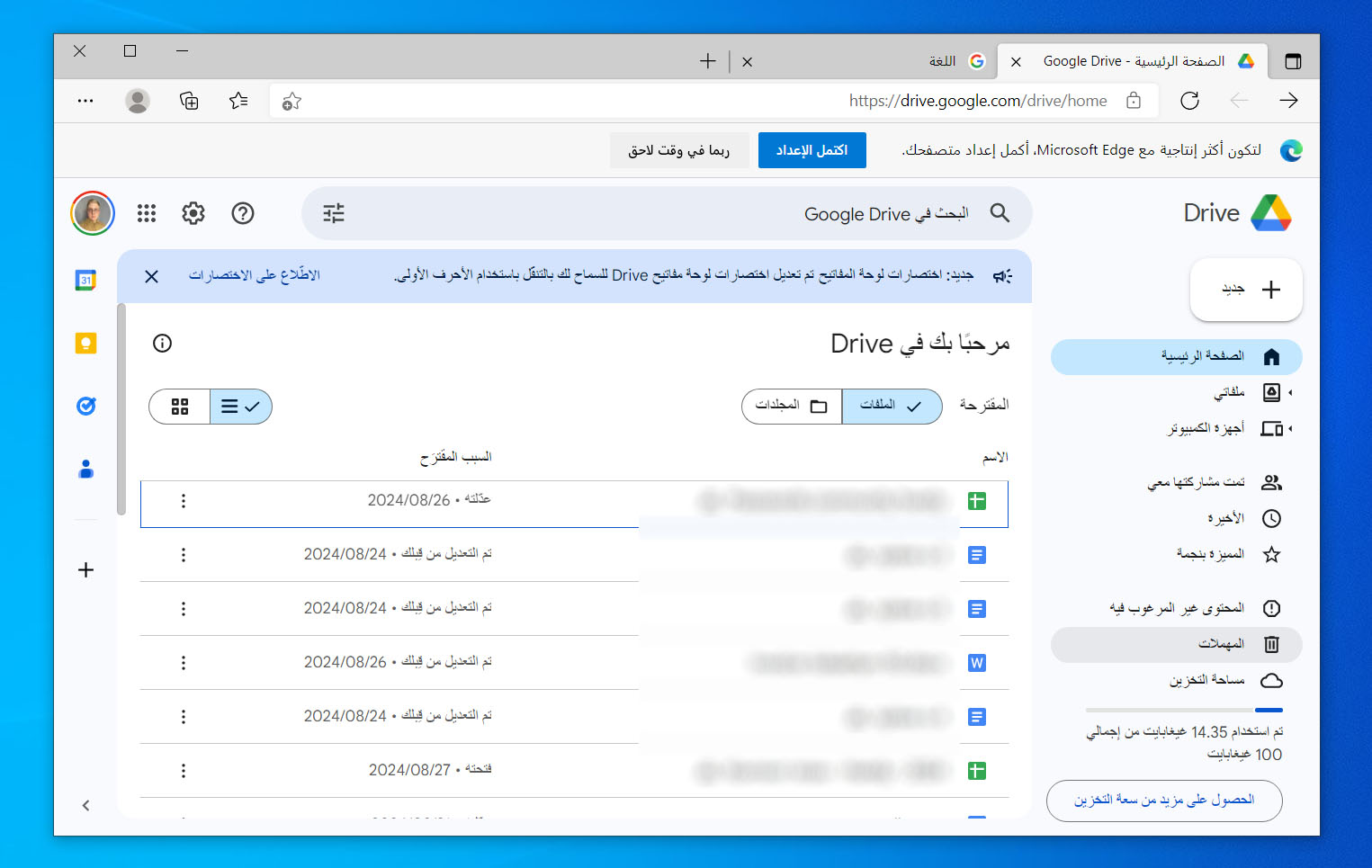Open more actions for حذفته 2024/08/26 row
Viewport: 1372px width, 868px height.
point(184,501)
